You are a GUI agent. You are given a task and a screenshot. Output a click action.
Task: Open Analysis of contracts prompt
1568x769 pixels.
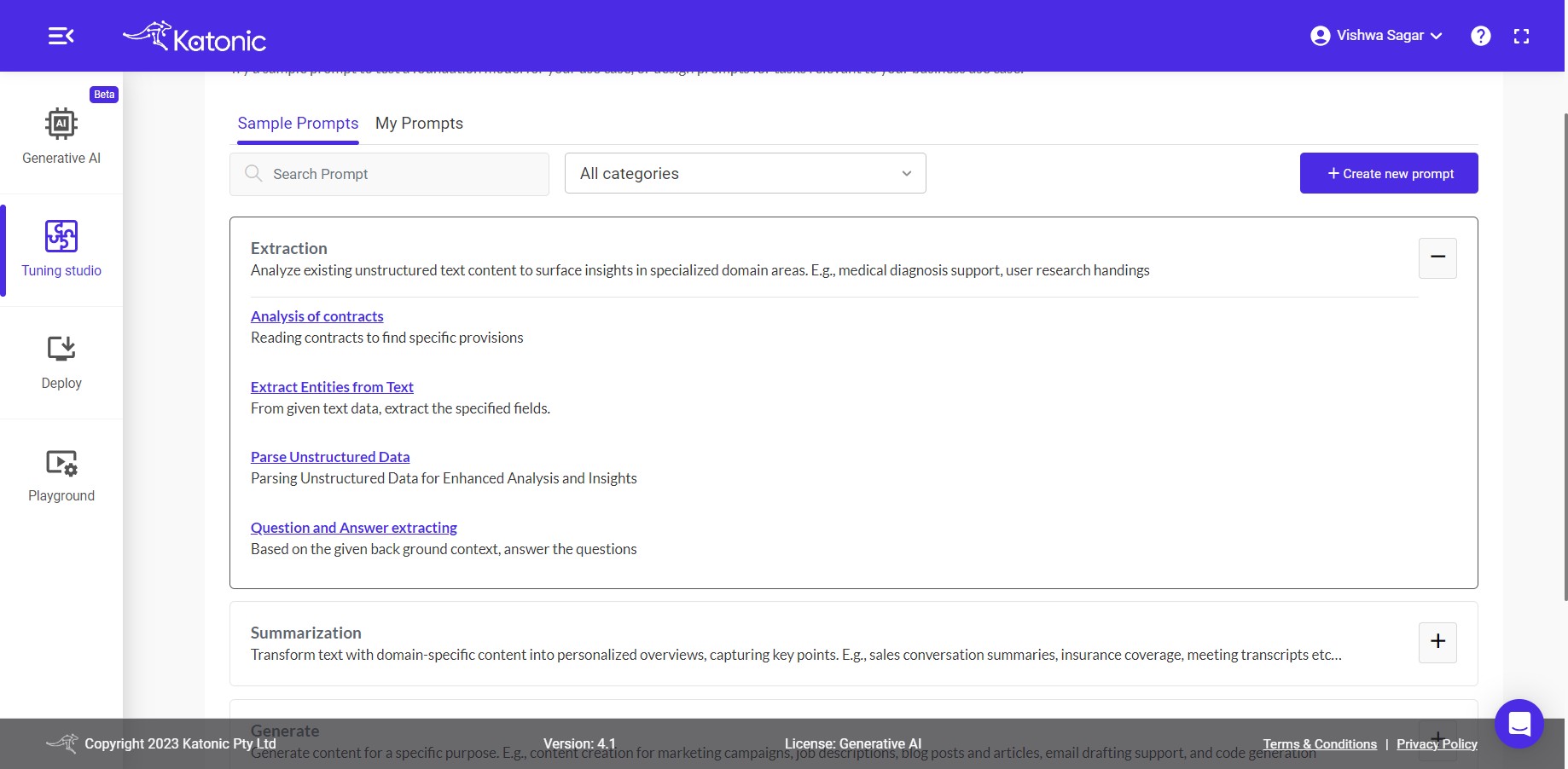[x=317, y=316]
